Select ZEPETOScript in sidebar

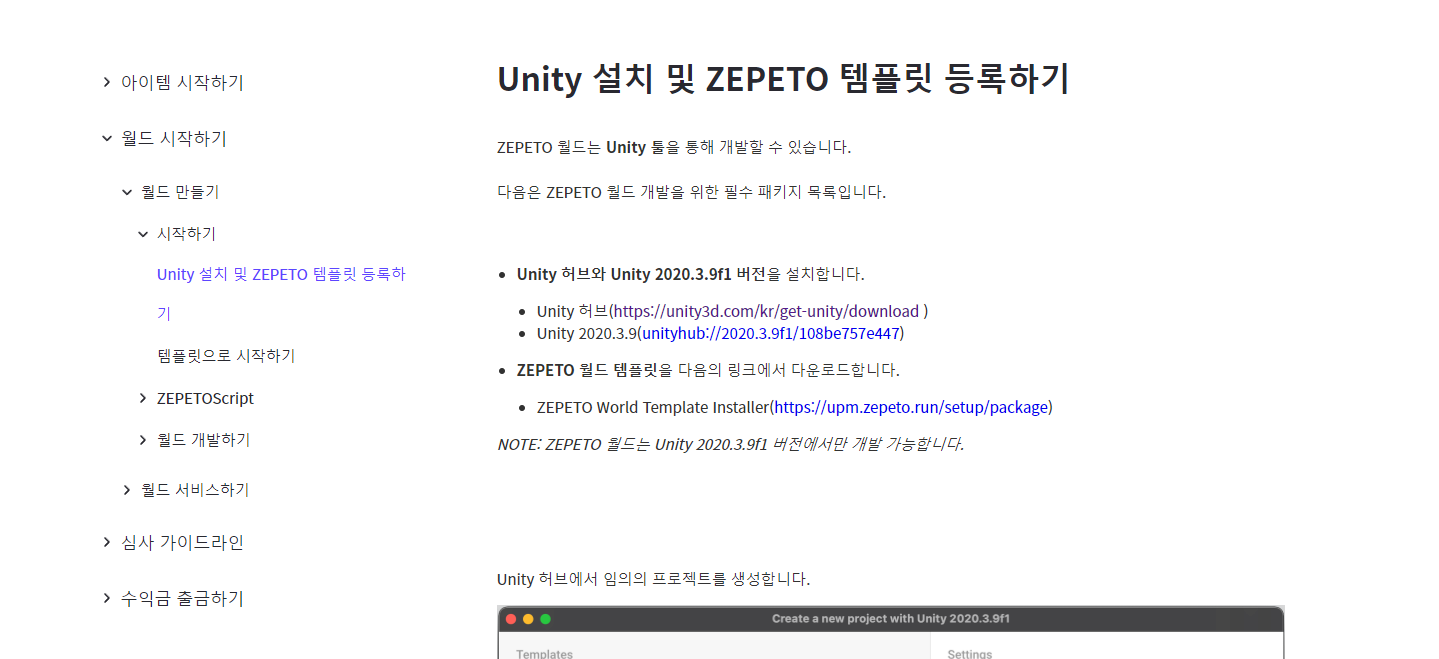(x=205, y=399)
